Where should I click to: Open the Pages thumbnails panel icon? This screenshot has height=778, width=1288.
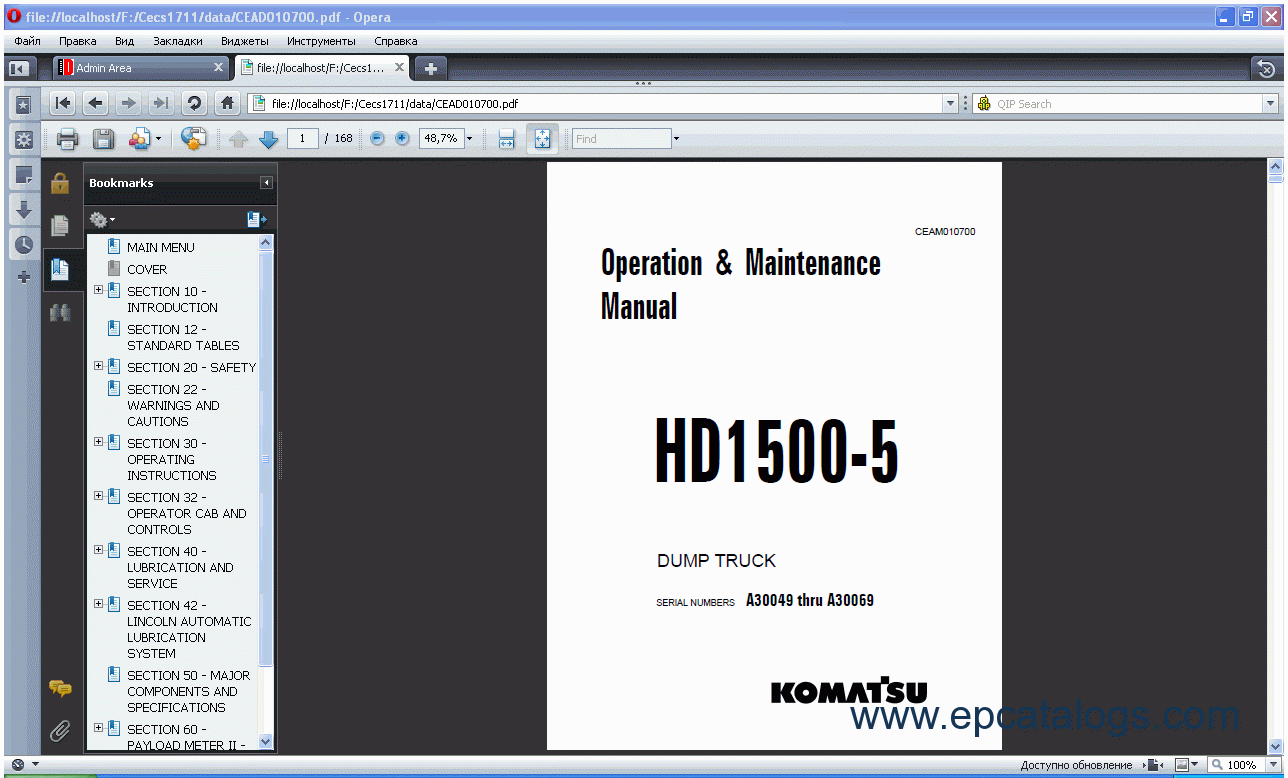click(x=60, y=226)
